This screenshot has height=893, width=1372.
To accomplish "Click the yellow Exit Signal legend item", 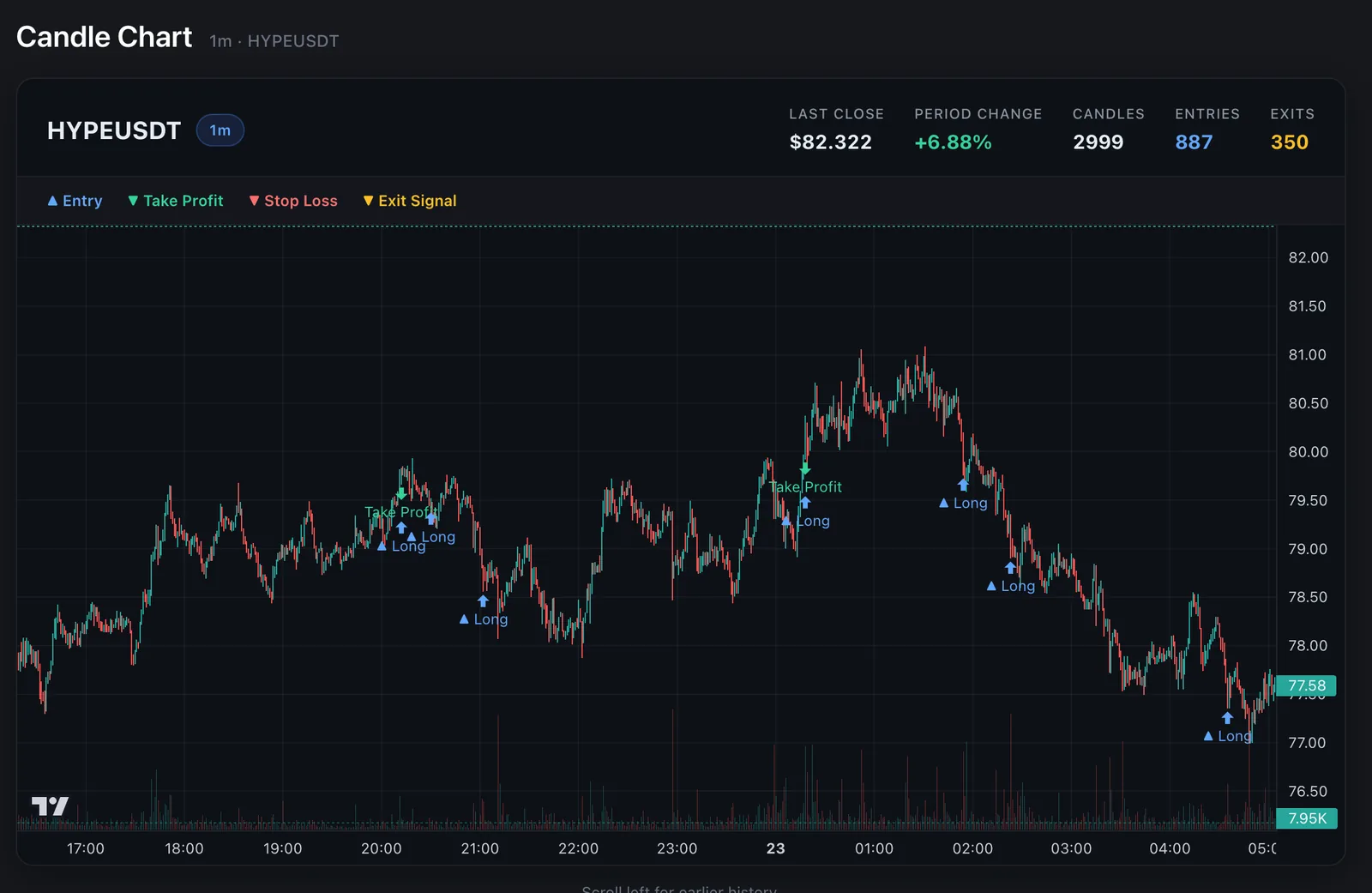I will [x=410, y=201].
